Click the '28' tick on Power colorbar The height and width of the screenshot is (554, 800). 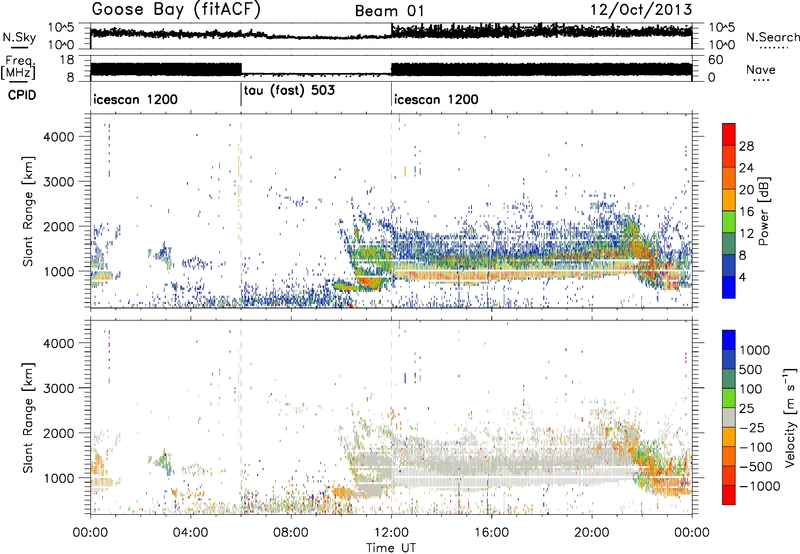(746, 146)
